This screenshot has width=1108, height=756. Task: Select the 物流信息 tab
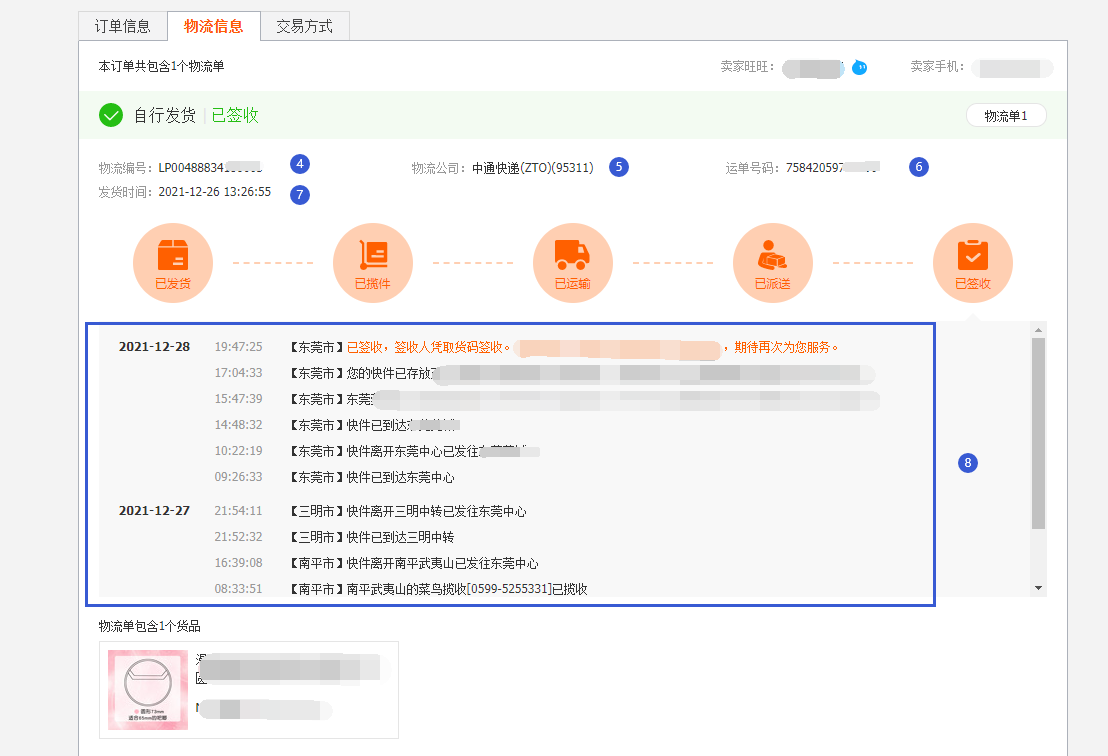pyautogui.click(x=214, y=26)
